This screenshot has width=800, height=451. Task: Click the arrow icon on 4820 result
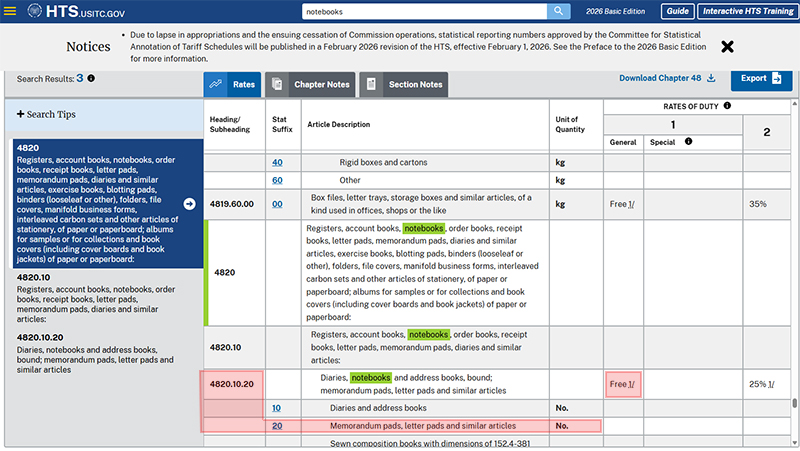(x=189, y=204)
